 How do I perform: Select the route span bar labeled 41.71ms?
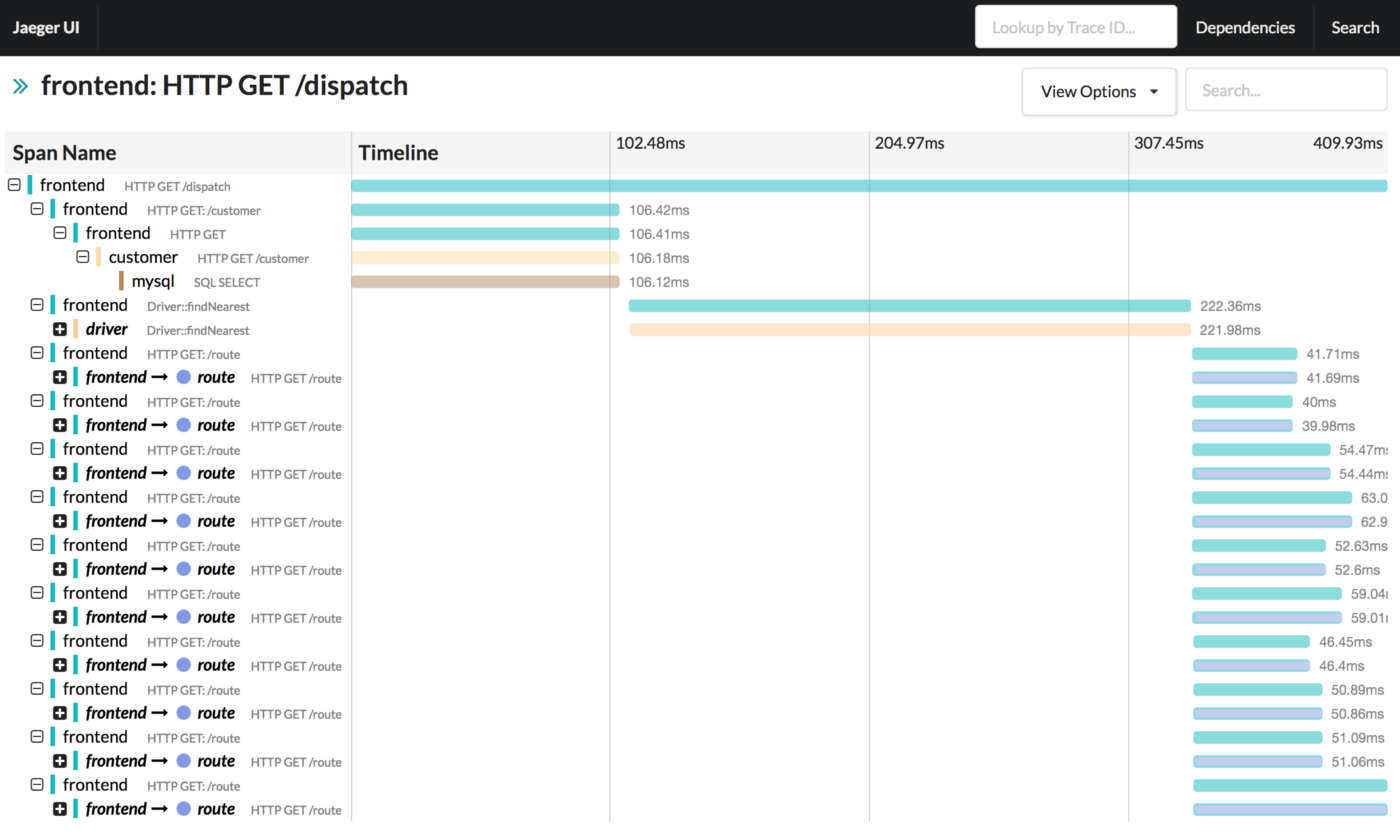tap(1244, 353)
